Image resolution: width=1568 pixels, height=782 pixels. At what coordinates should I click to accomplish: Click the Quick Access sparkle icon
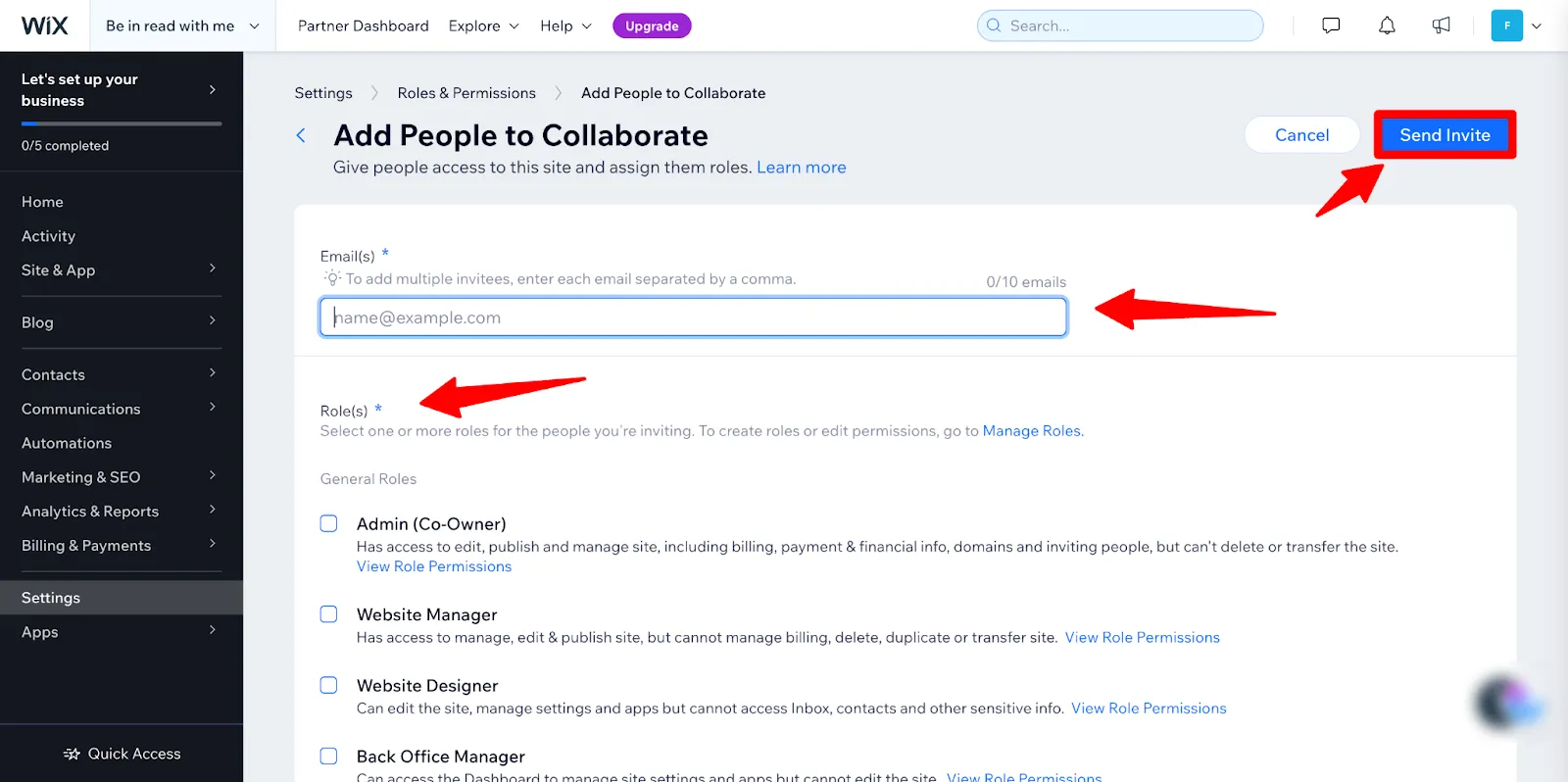pos(72,754)
